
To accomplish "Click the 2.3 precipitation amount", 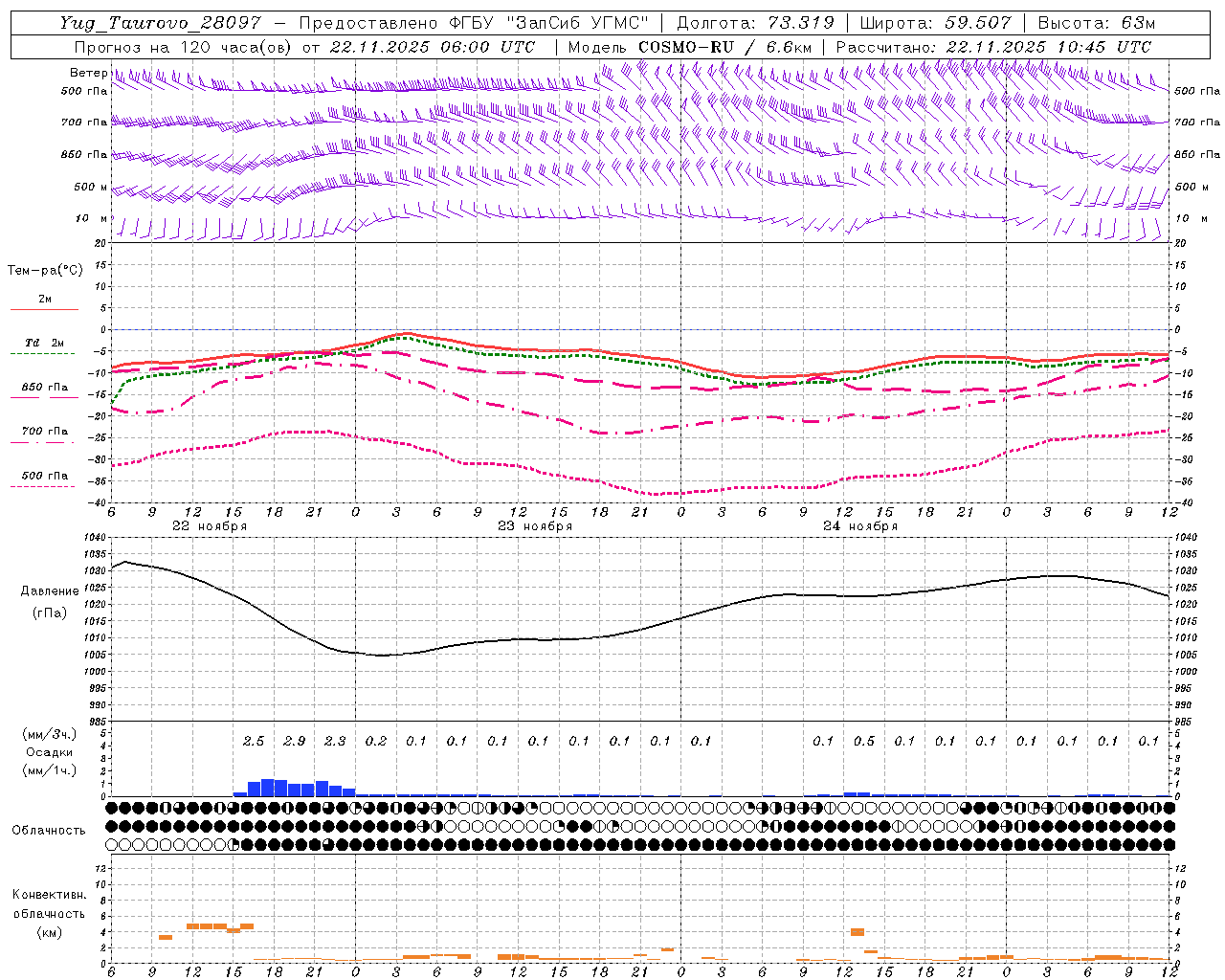I will 335,742.
